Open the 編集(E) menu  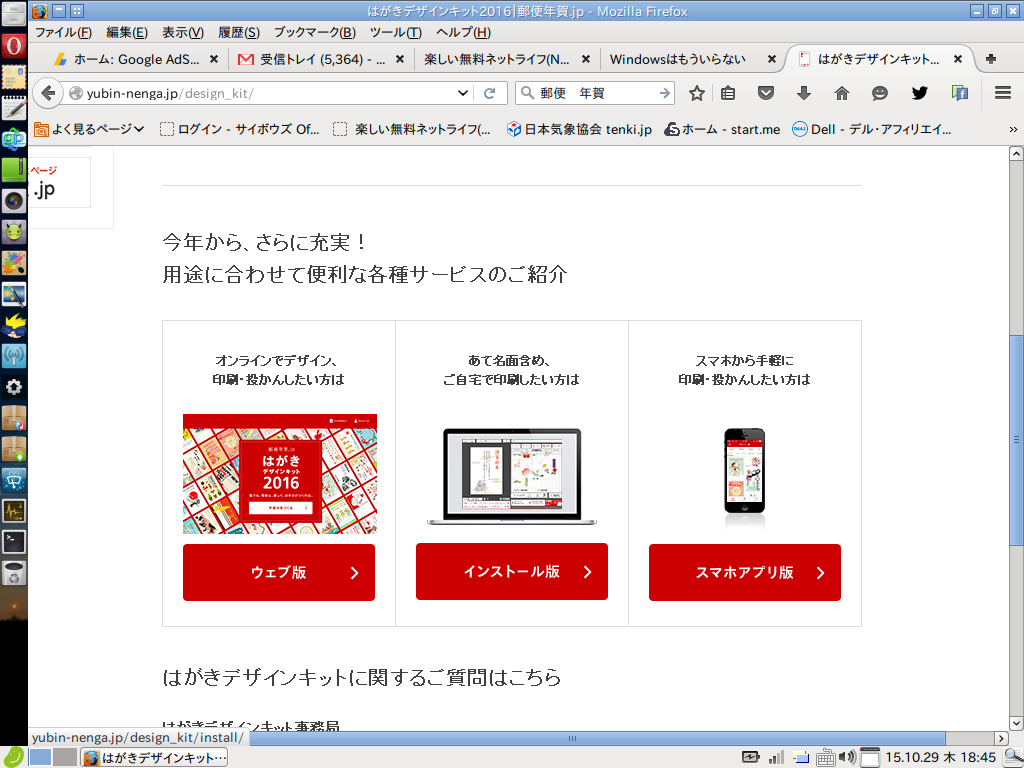pyautogui.click(x=127, y=33)
